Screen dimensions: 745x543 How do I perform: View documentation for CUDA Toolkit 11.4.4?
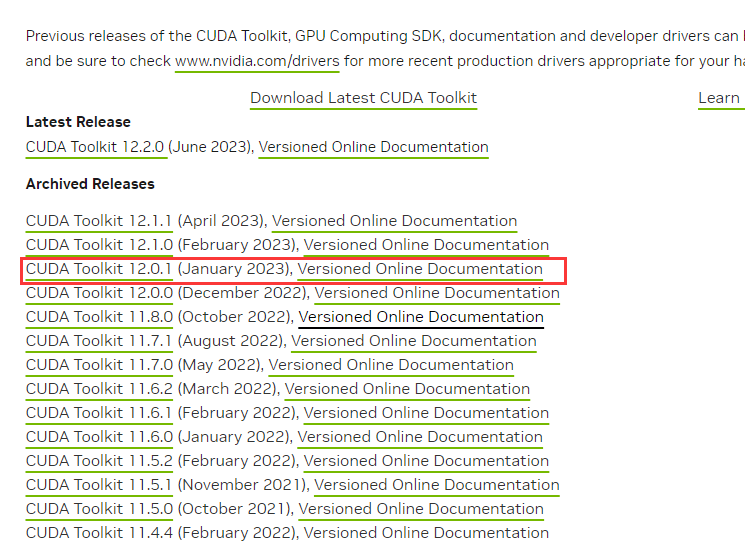pos(426,533)
